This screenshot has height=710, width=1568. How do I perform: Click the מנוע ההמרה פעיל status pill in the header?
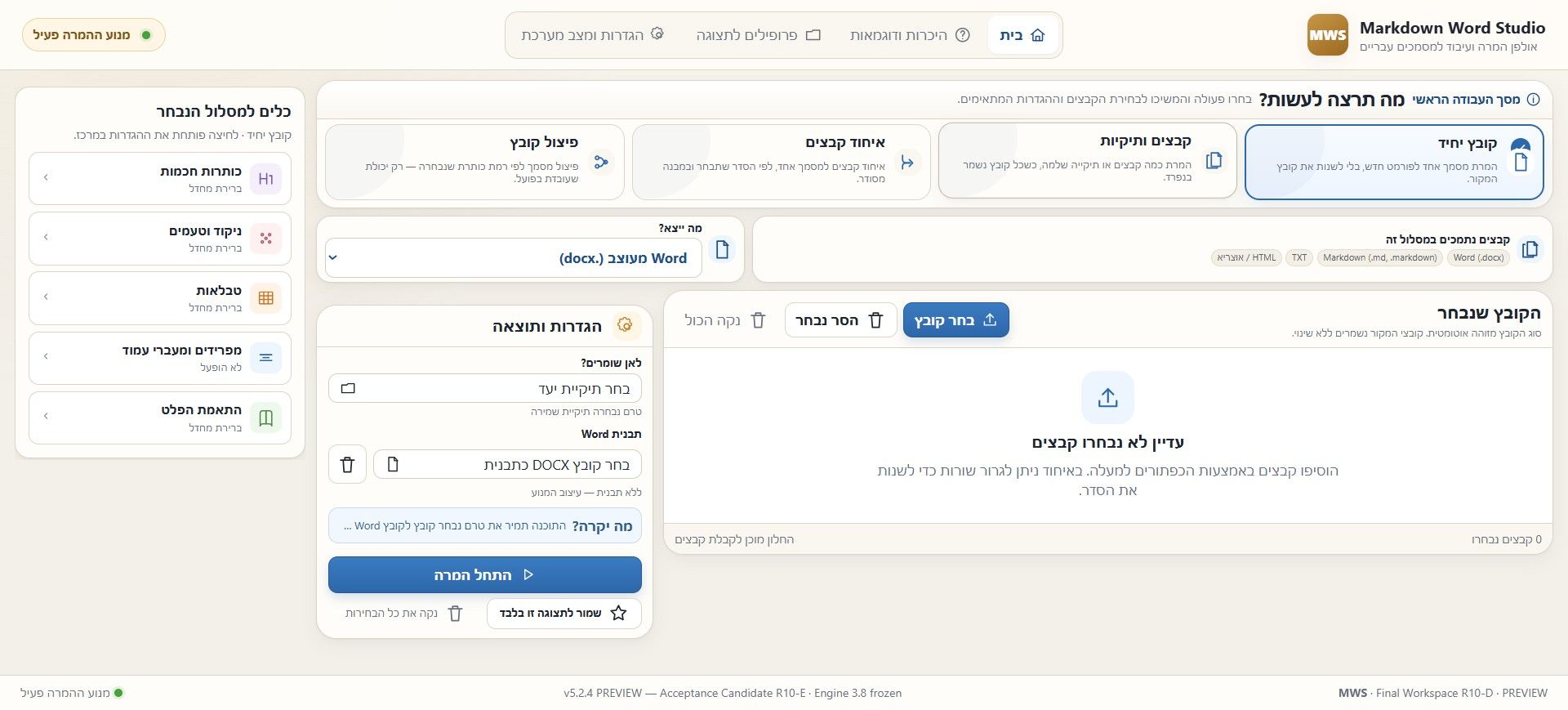93,35
